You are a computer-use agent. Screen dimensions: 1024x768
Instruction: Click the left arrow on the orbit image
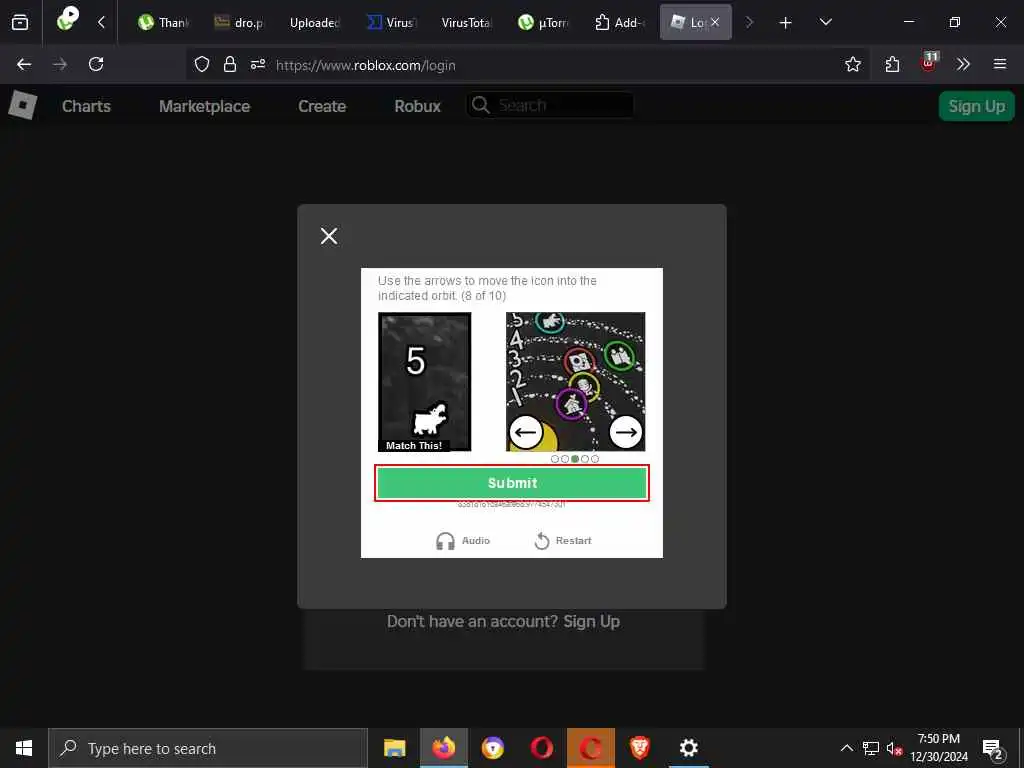click(526, 432)
